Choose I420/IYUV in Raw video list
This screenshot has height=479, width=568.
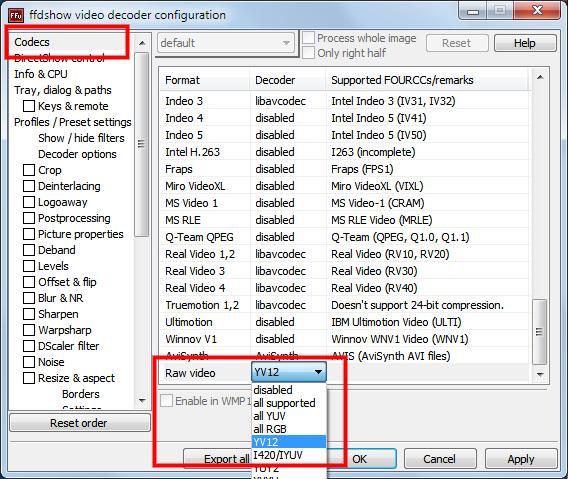pyautogui.click(x=289, y=455)
